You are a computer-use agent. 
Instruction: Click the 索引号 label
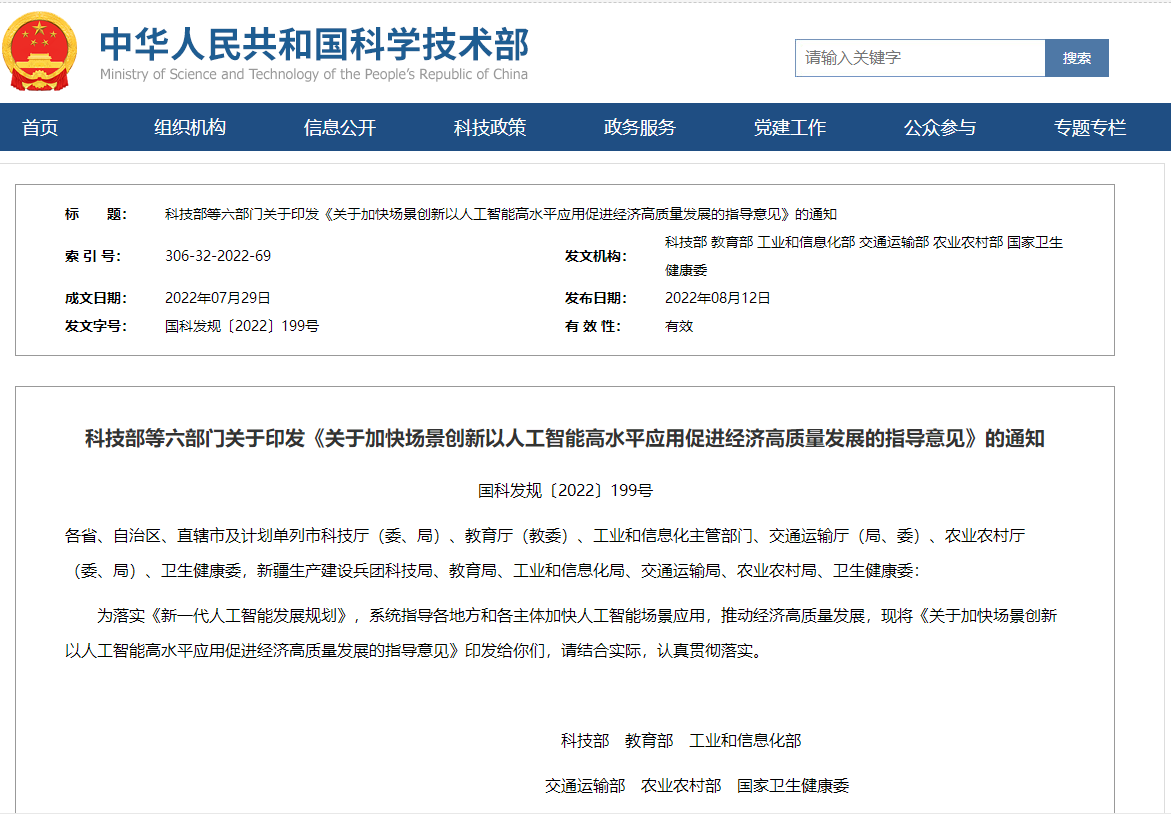pos(93,256)
